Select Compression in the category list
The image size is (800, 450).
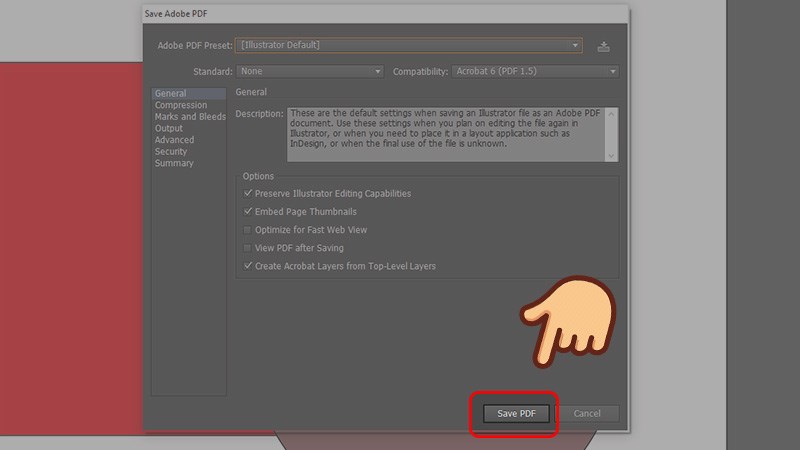[181, 105]
